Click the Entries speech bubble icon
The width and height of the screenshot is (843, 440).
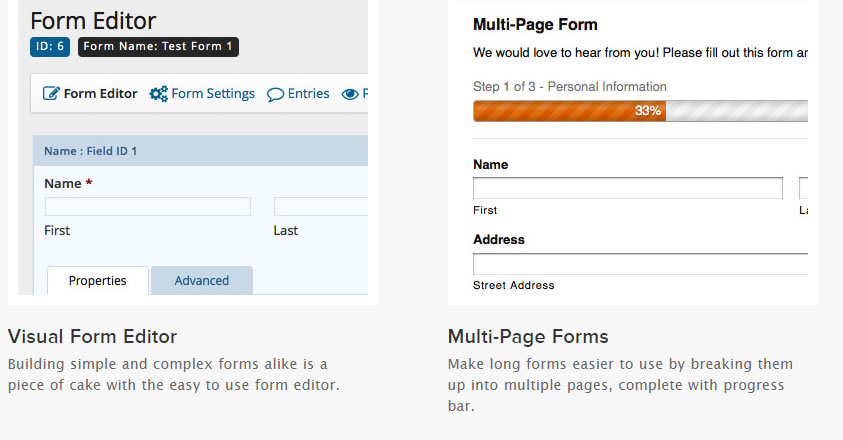[x=275, y=95]
